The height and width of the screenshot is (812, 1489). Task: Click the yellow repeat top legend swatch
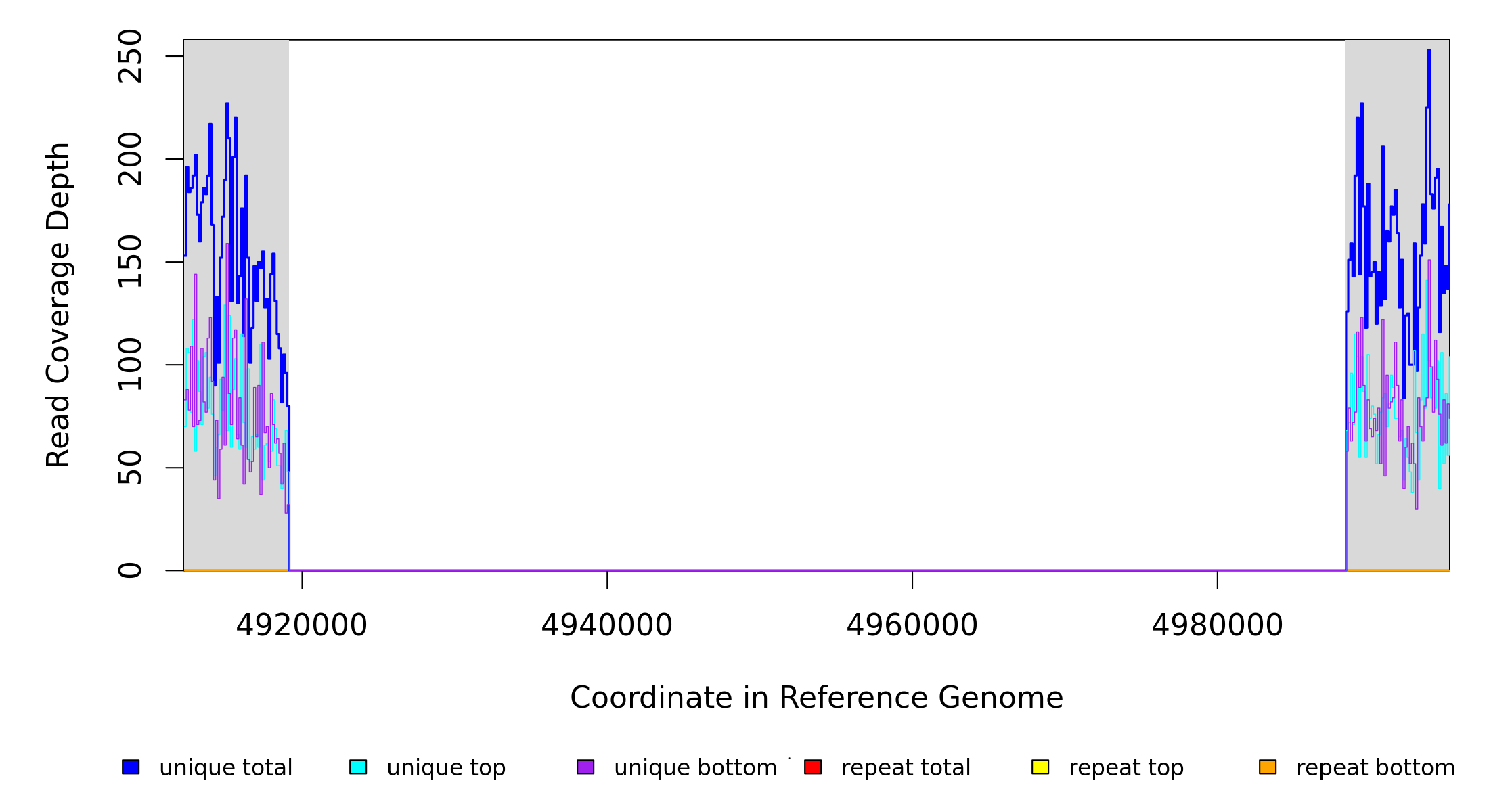point(1040,767)
